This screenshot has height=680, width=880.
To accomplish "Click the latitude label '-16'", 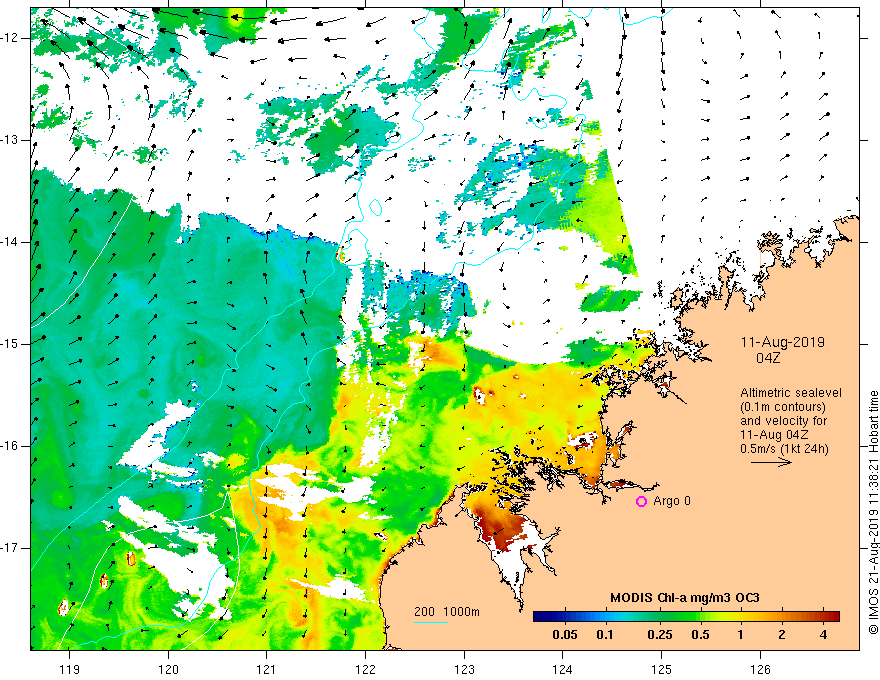I will tap(10, 446).
